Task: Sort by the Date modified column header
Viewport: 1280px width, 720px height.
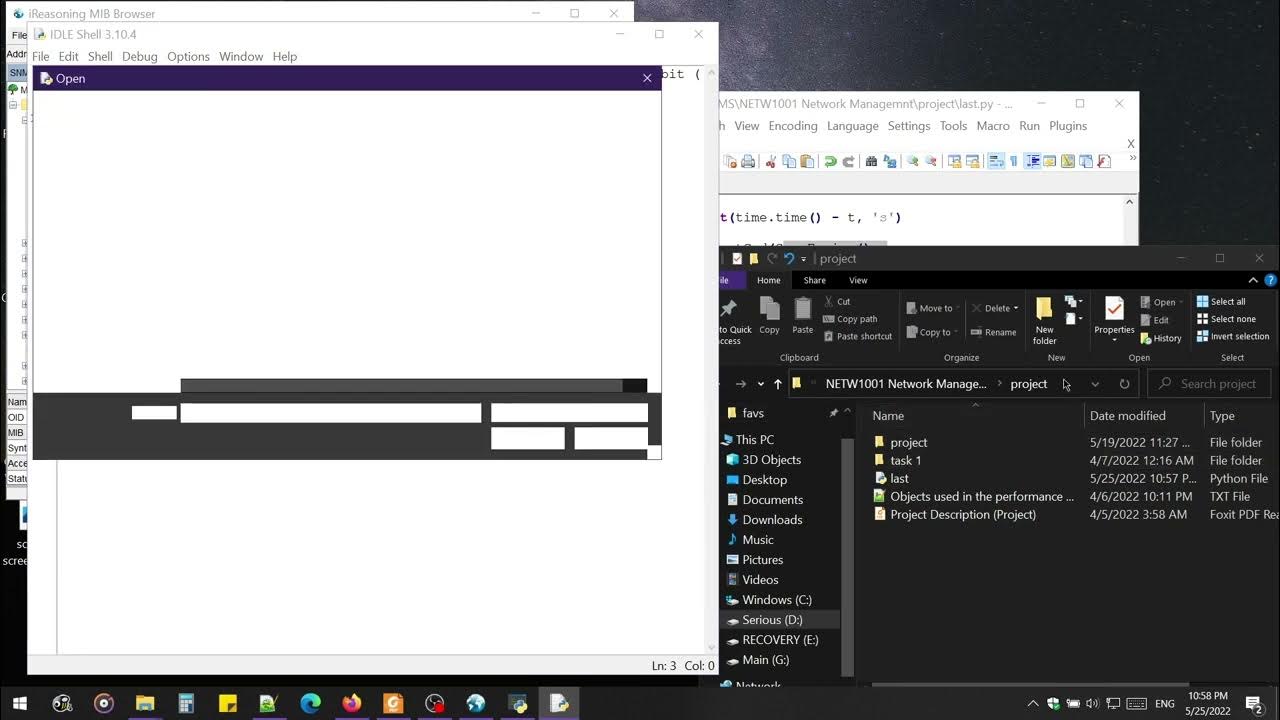Action: (1127, 416)
